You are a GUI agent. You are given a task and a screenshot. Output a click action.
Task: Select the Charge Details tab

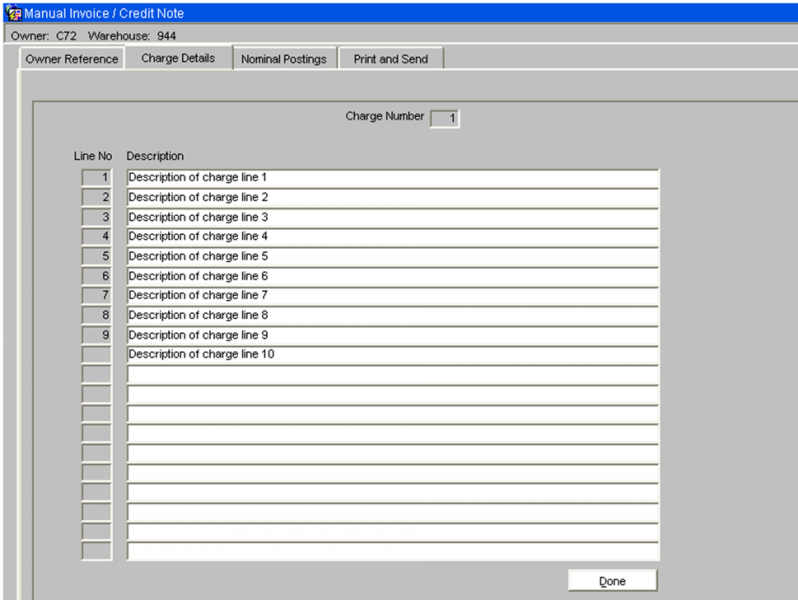(178, 58)
